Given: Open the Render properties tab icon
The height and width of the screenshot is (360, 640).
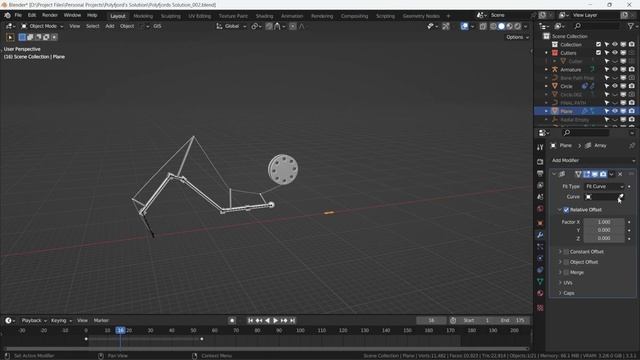Looking at the screenshot, I should click(x=540, y=162).
